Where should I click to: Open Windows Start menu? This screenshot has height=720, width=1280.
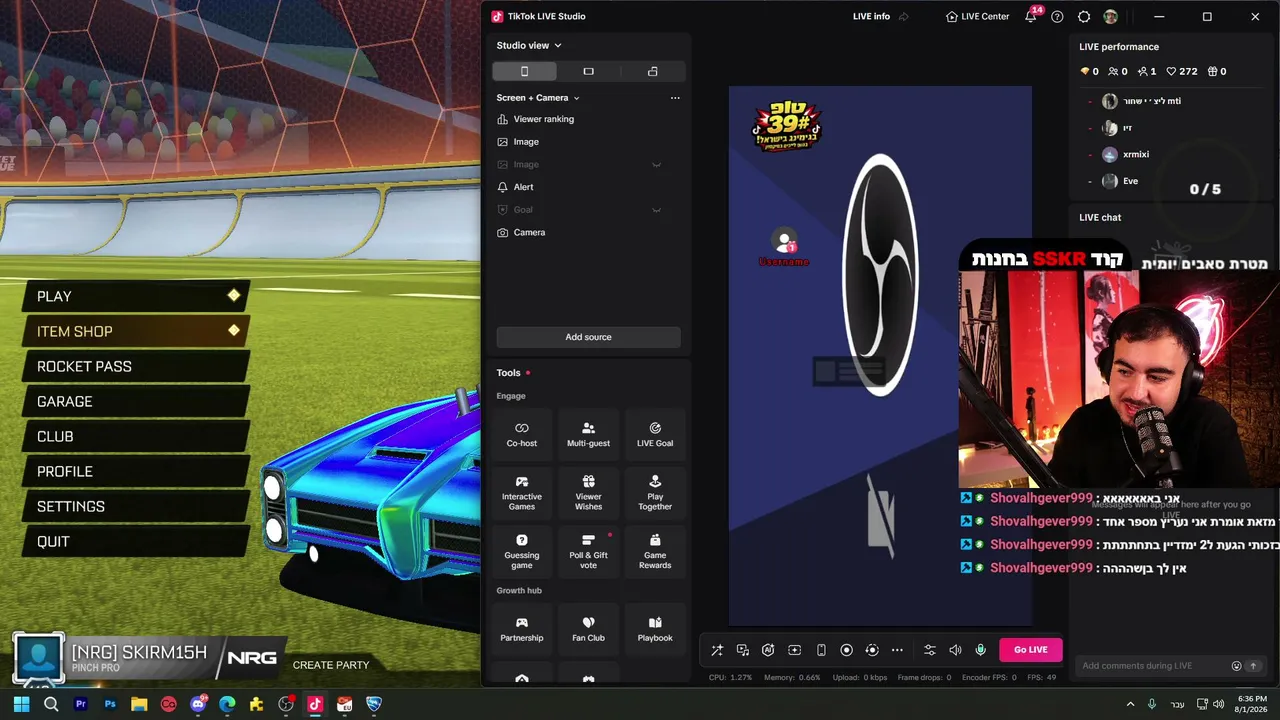tap(21, 704)
